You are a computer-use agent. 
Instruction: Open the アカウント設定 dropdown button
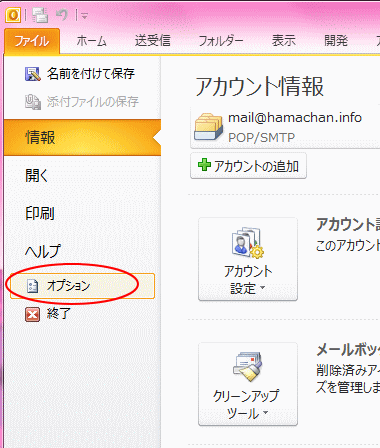tap(248, 259)
